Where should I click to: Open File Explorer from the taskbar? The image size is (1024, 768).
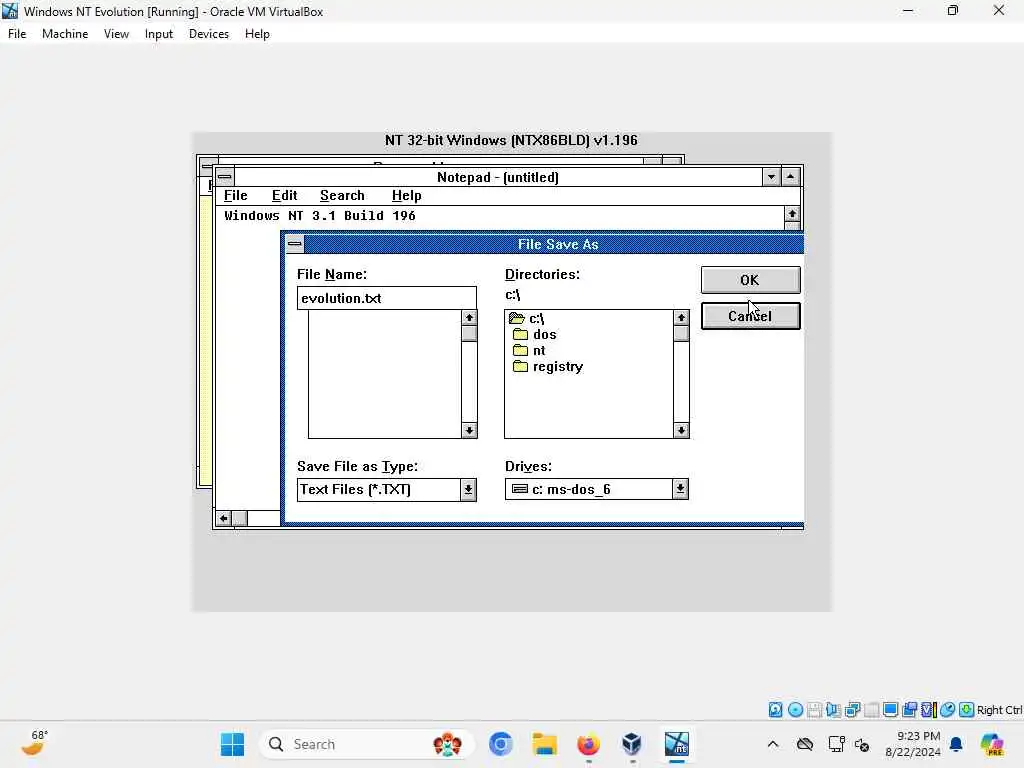(x=545, y=744)
